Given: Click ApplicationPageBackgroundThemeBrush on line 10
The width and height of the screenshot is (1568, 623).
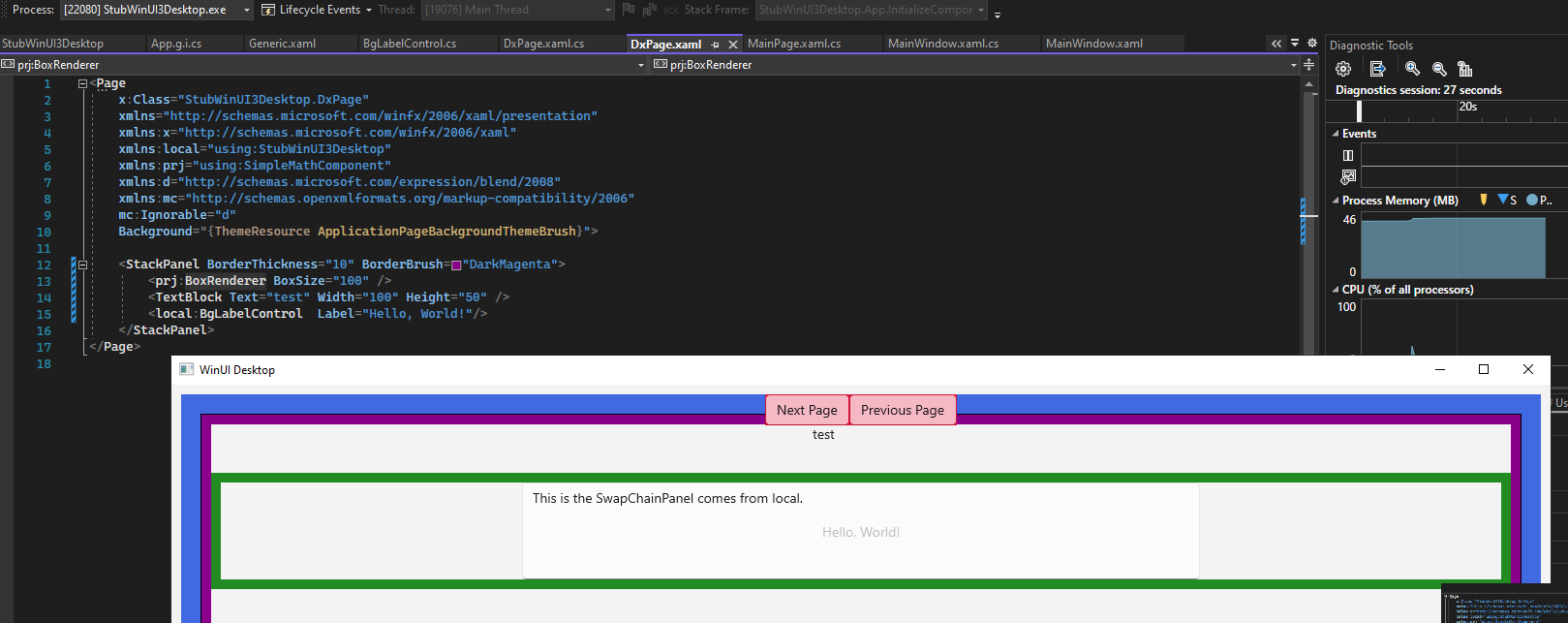Looking at the screenshot, I should [446, 232].
